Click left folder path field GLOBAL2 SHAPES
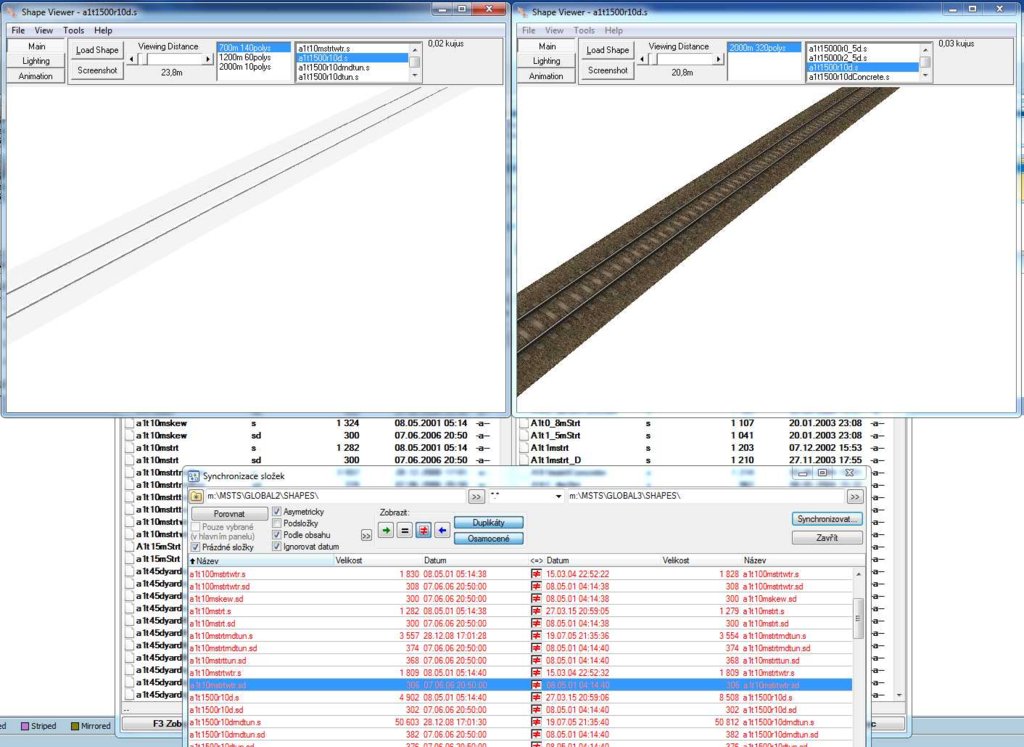 tap(335, 496)
